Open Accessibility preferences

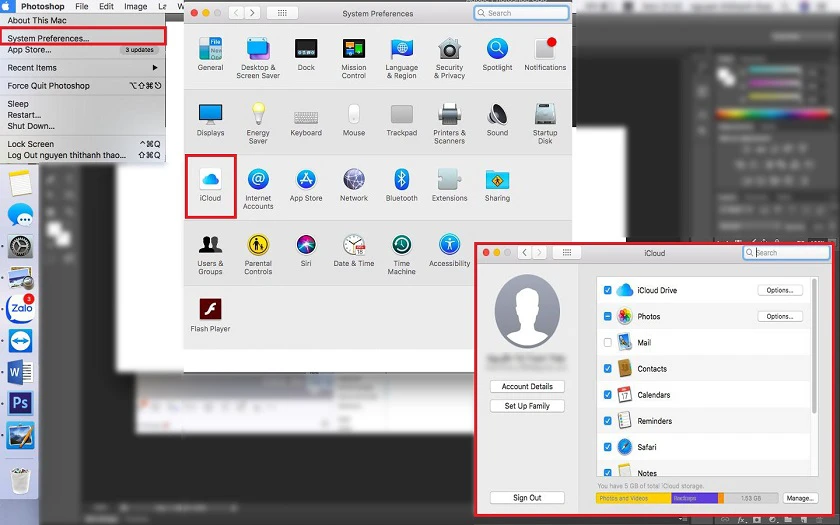449,251
